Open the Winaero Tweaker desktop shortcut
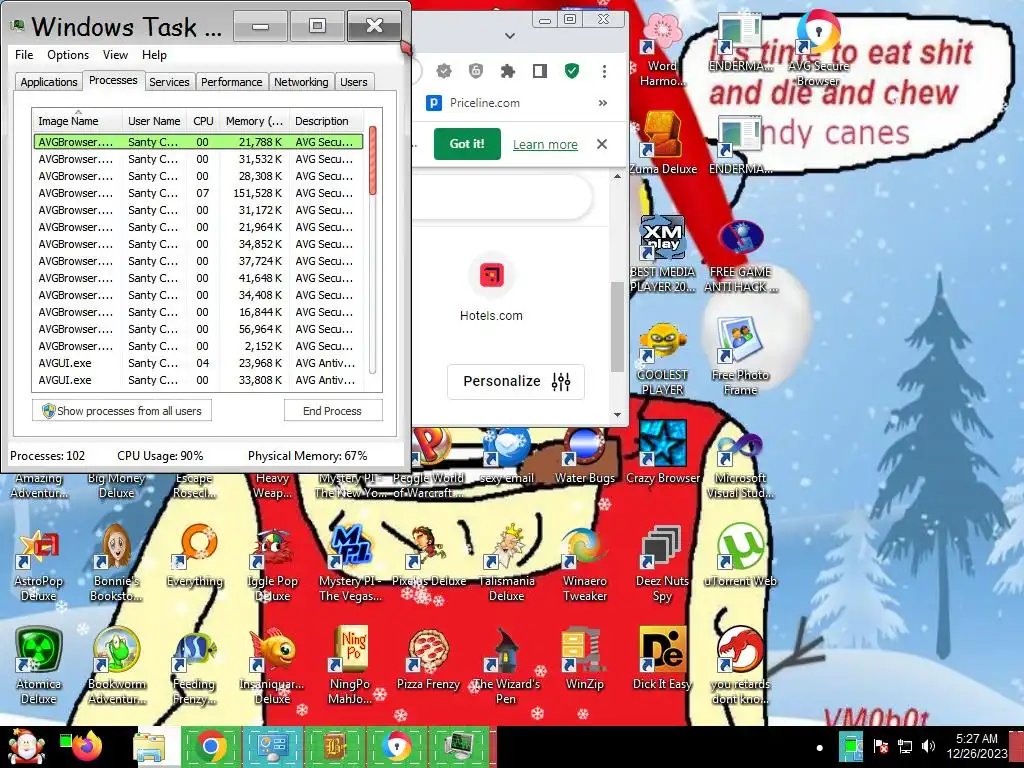 click(584, 566)
